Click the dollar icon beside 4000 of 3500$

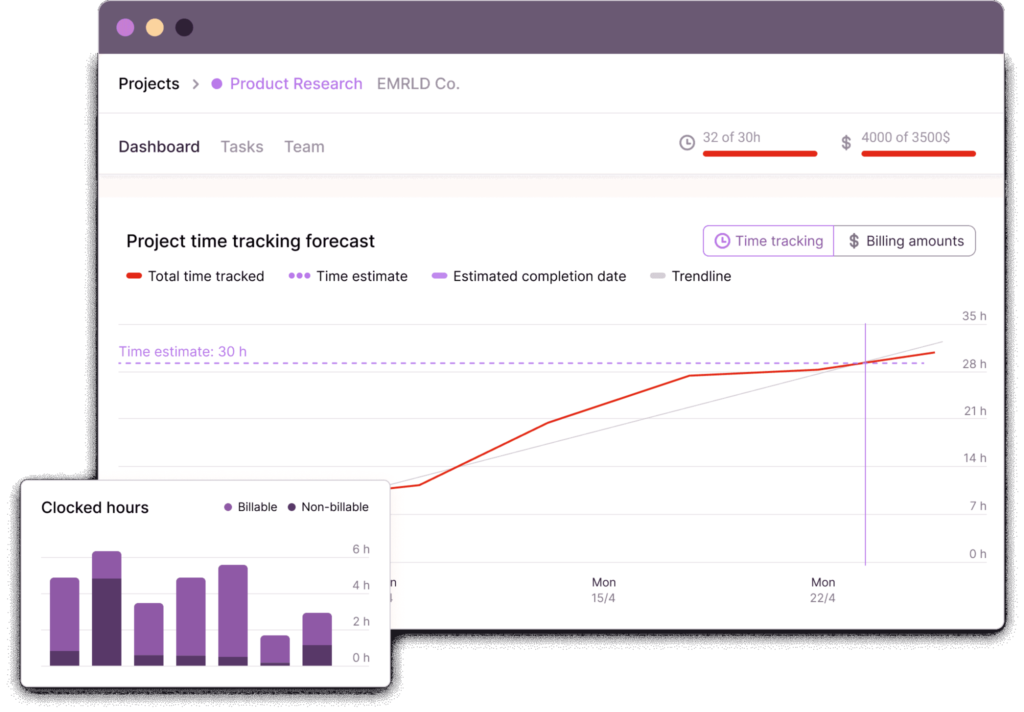(846, 143)
